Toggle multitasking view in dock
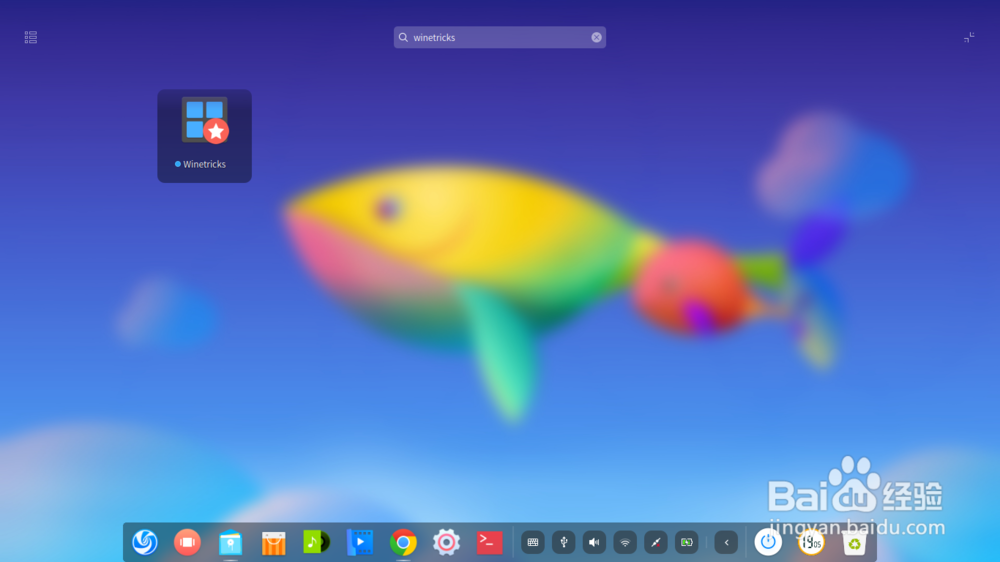This screenshot has height=562, width=1000. [x=188, y=542]
